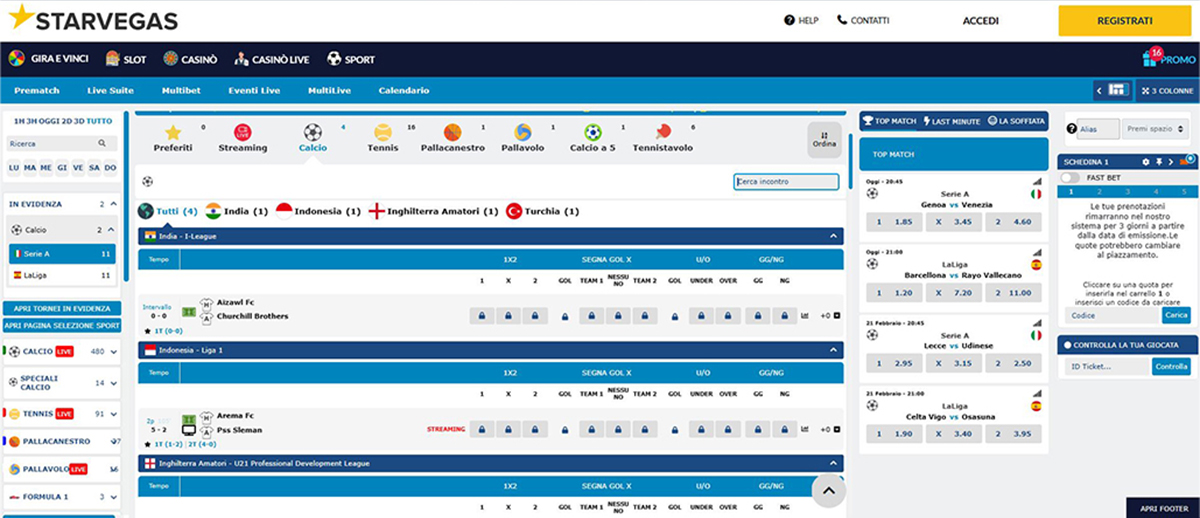
Task: Switch to Last Minute tab
Action: pyautogui.click(x=951, y=120)
